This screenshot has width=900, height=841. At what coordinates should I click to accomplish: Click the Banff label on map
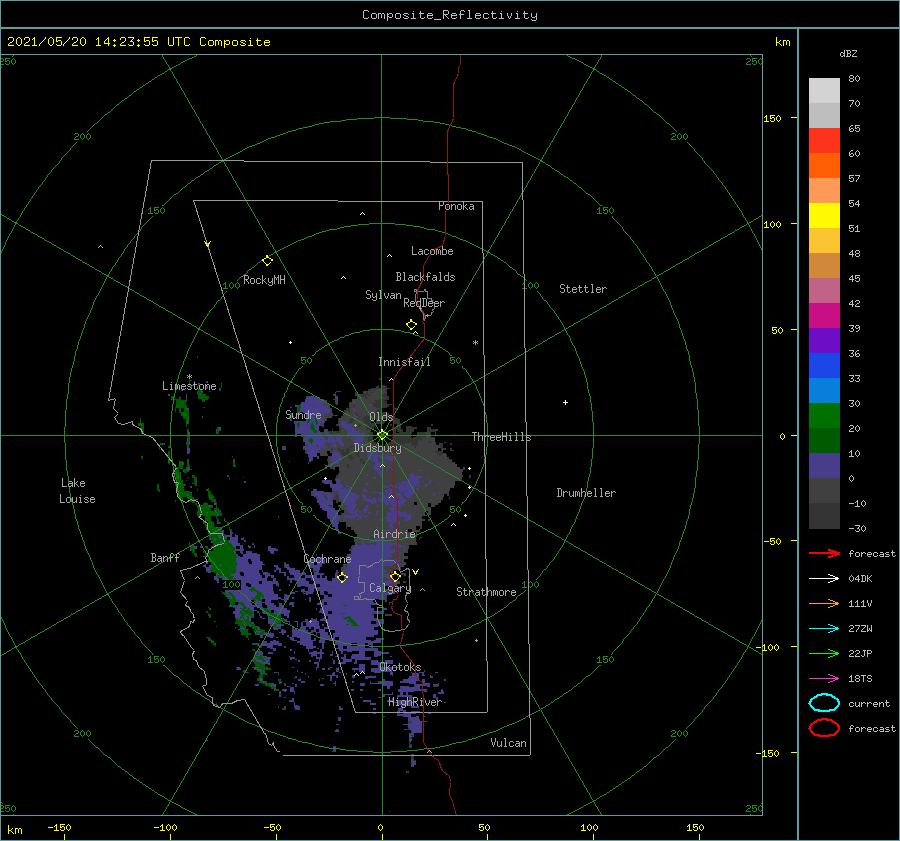click(165, 557)
